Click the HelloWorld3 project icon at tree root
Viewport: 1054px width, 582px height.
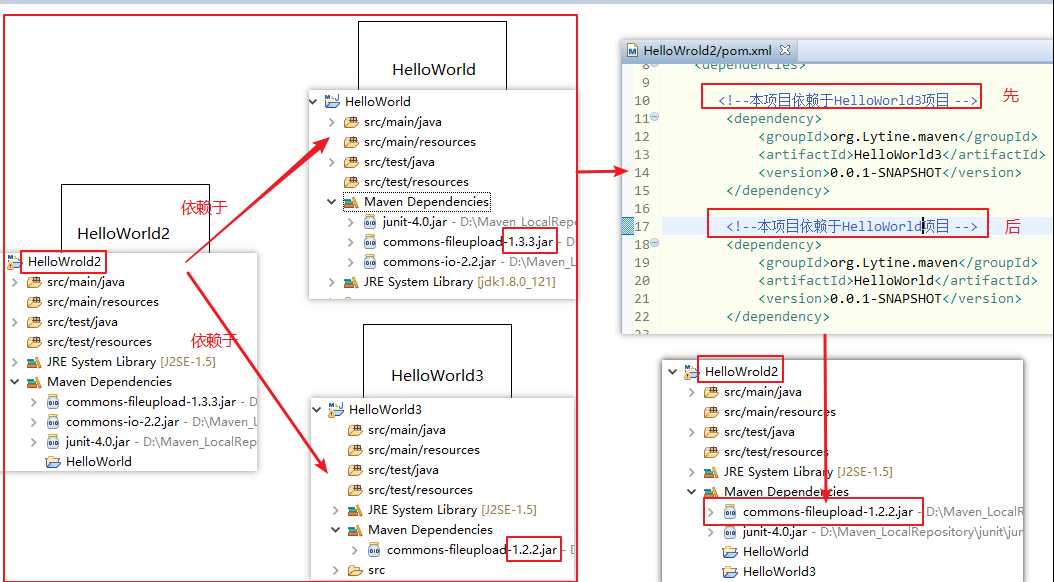click(x=335, y=409)
